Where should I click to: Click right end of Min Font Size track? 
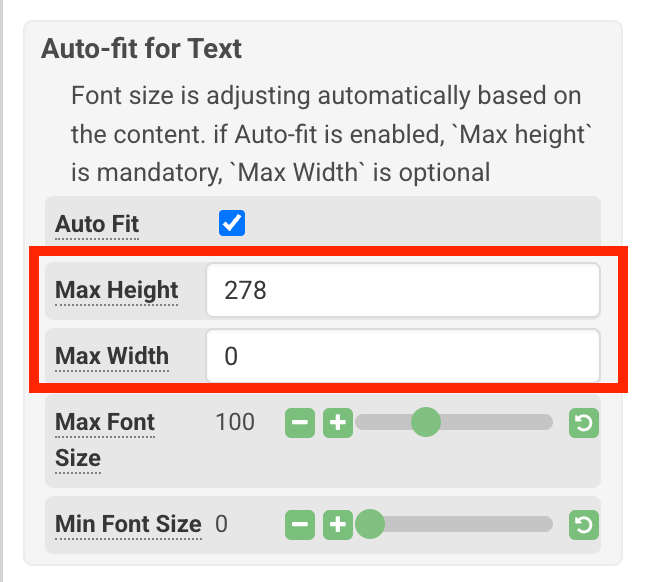click(547, 524)
